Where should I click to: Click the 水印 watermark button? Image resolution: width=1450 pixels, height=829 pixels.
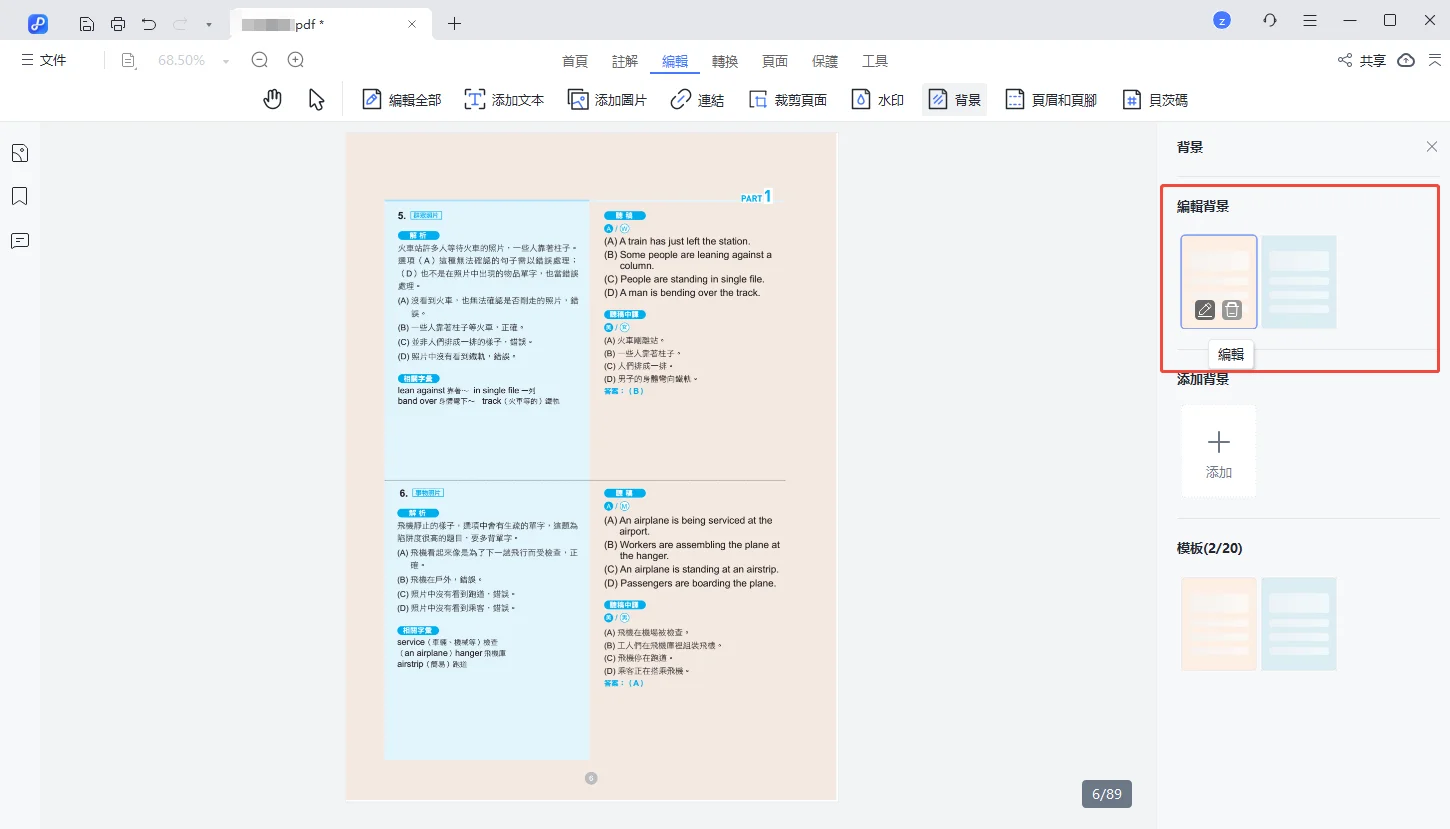(878, 100)
